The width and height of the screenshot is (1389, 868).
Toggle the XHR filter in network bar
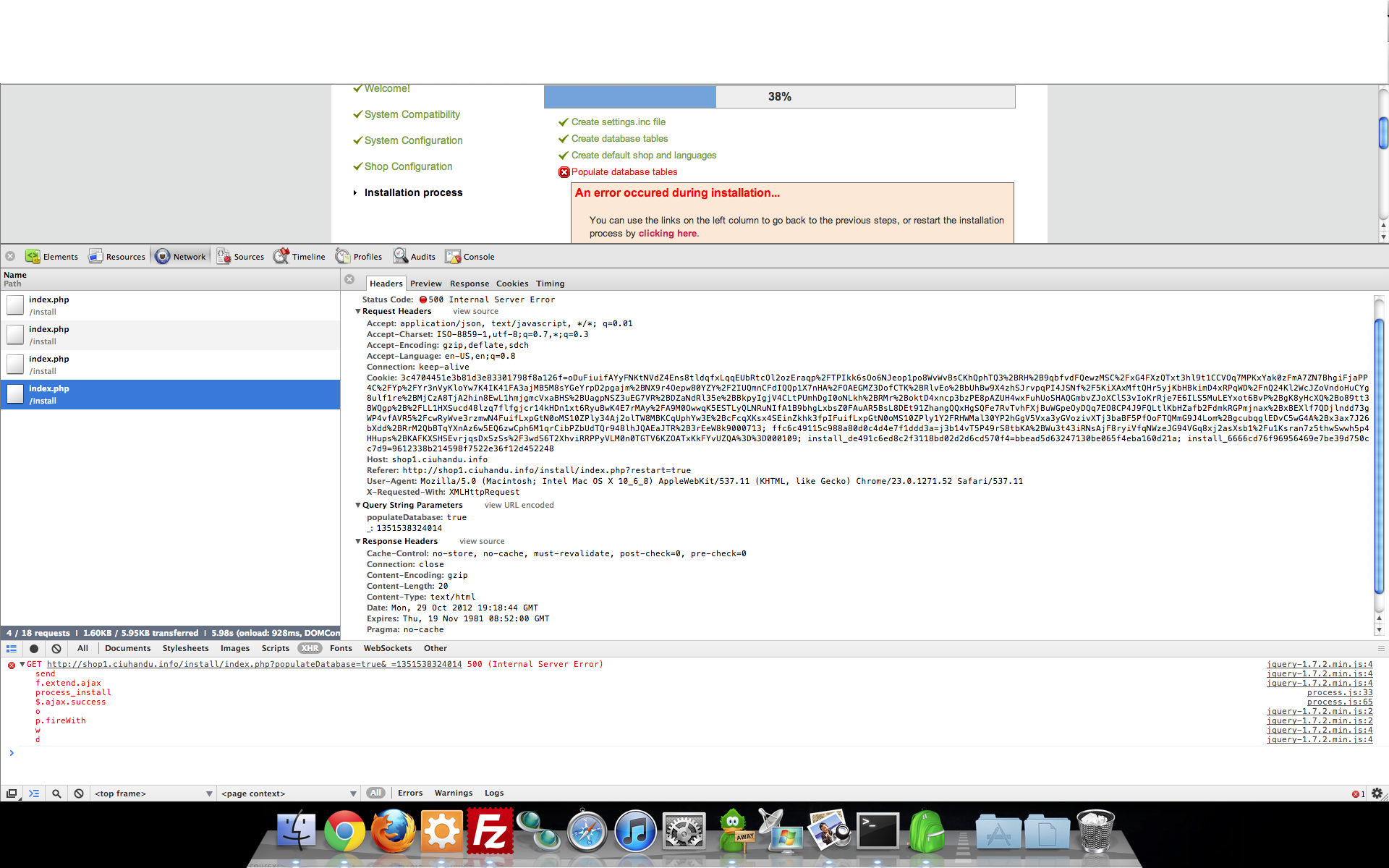point(310,648)
